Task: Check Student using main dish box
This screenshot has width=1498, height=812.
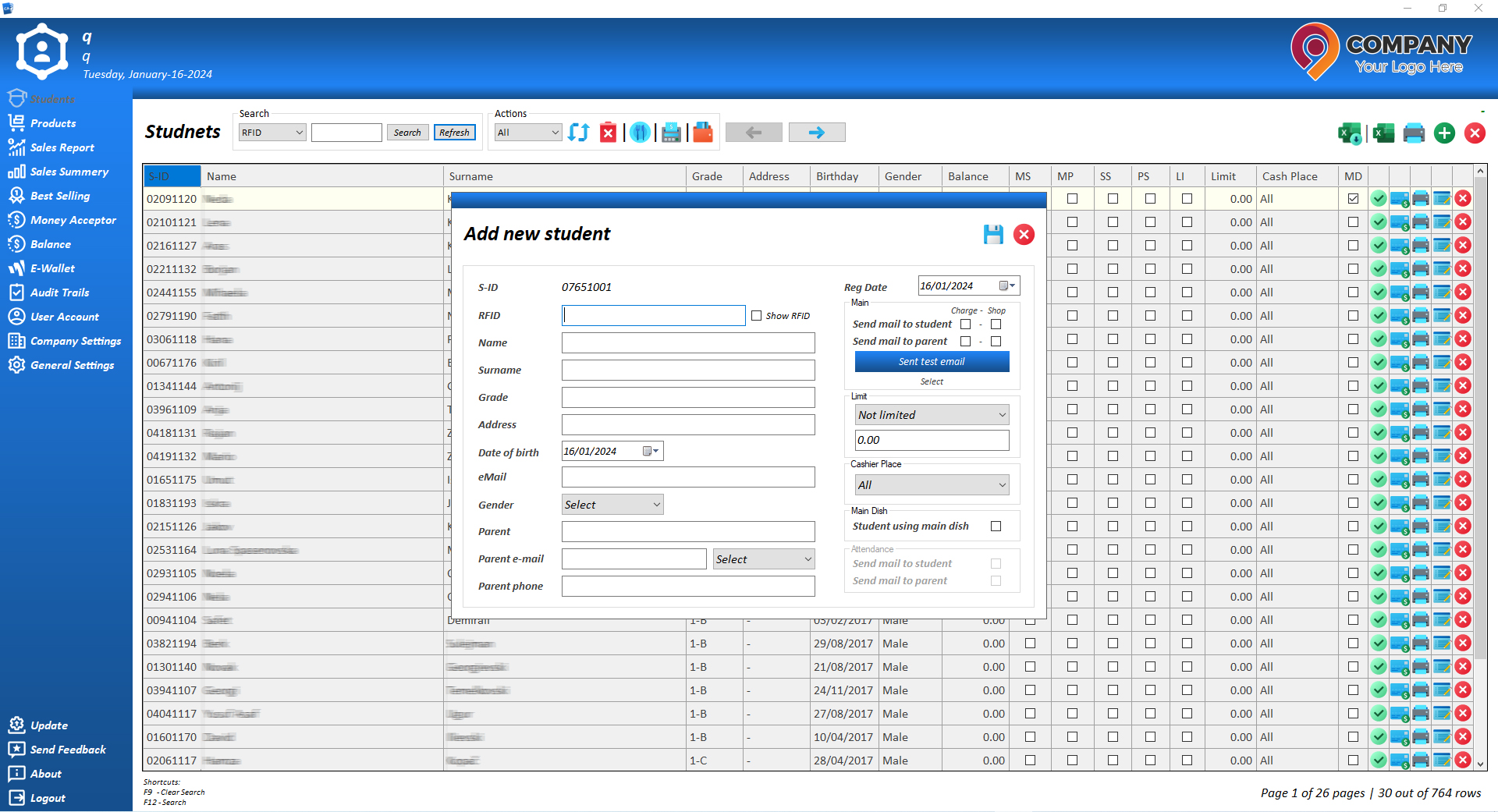Action: (996, 527)
